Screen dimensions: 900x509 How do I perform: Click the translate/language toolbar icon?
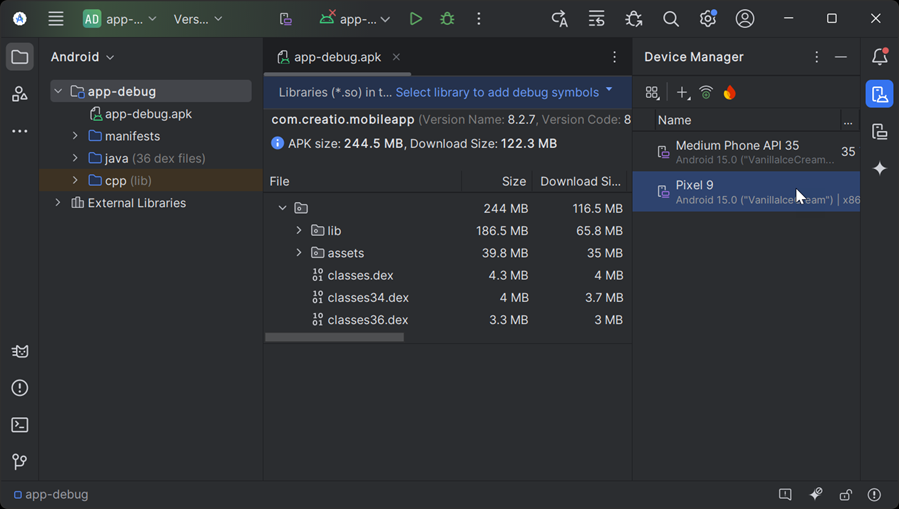560,19
